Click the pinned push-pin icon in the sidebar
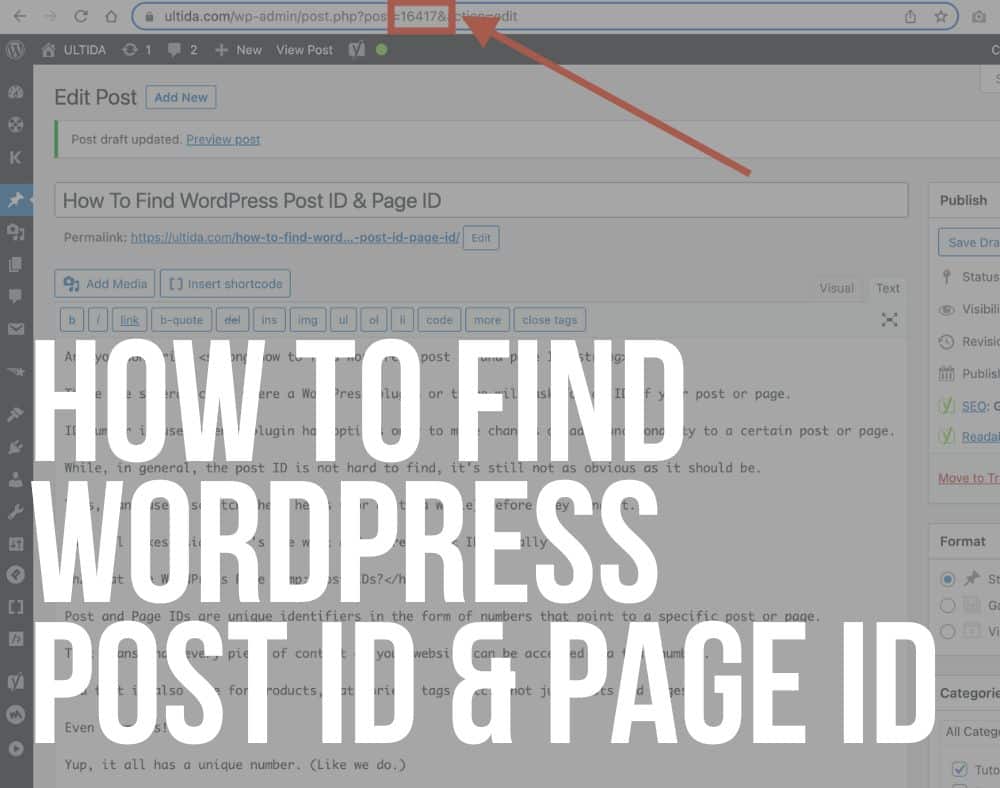1000x788 pixels. pos(16,200)
